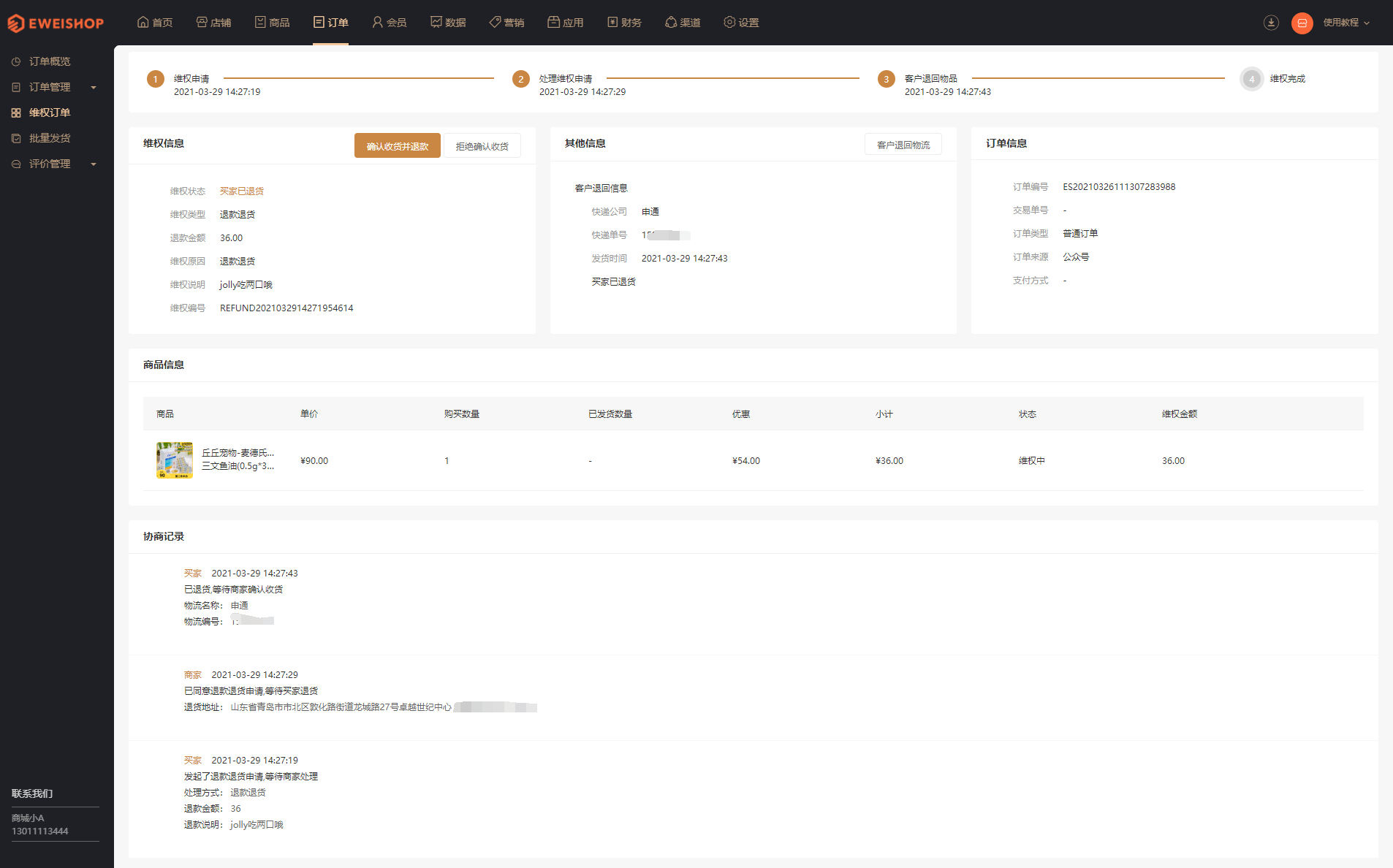Click the home icon beside 首页
The image size is (1393, 868).
(x=143, y=22)
